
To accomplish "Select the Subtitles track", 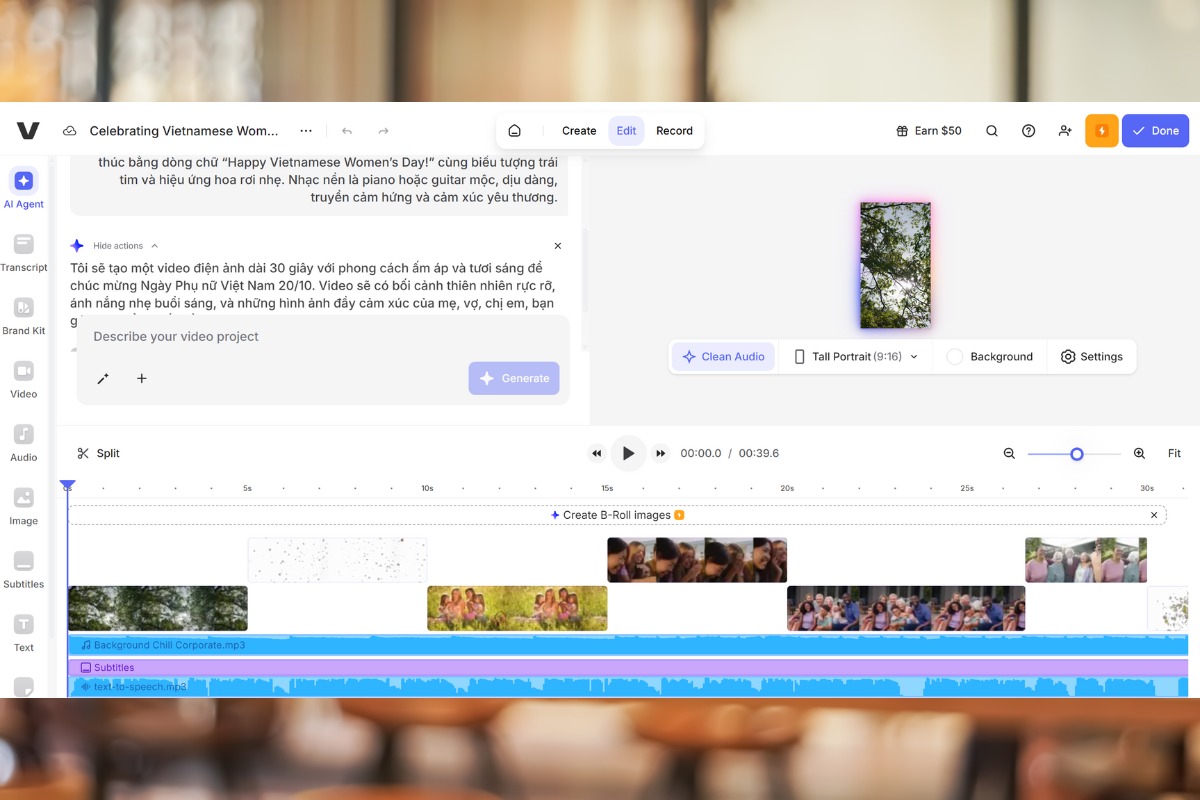I will click(628, 667).
